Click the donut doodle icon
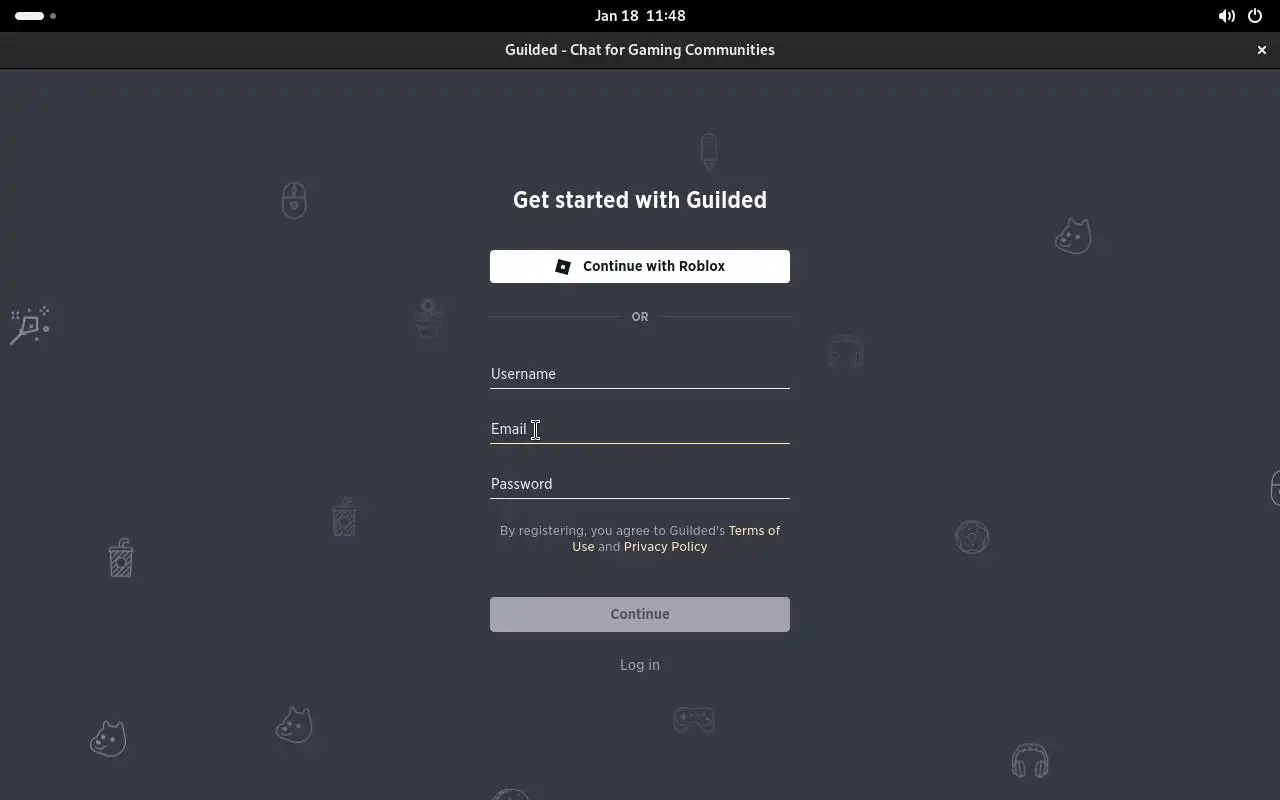The image size is (1280, 800). (972, 537)
